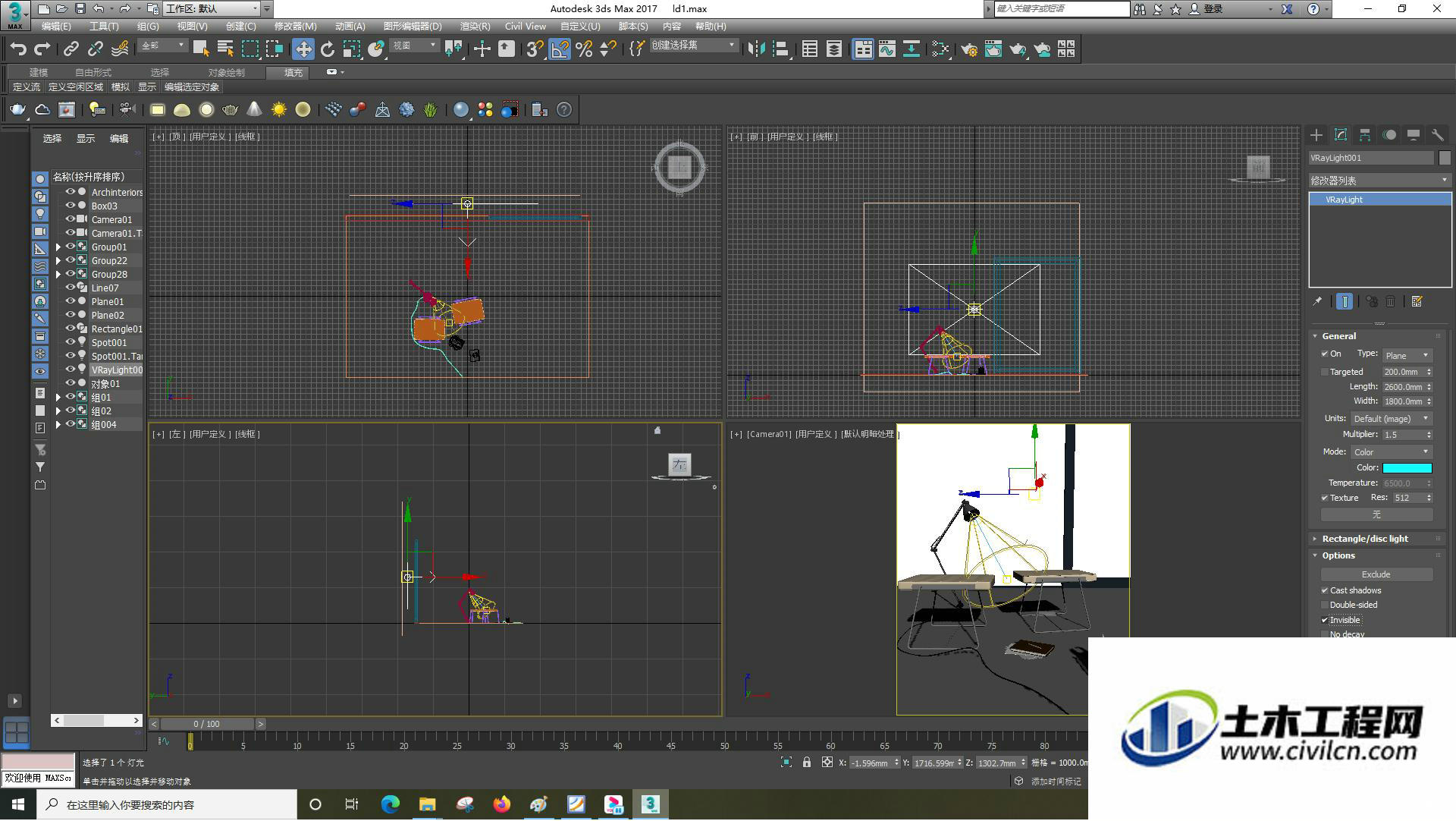Open the Select by Name tool
Image resolution: width=1456 pixels, height=821 pixels.
pos(225,49)
